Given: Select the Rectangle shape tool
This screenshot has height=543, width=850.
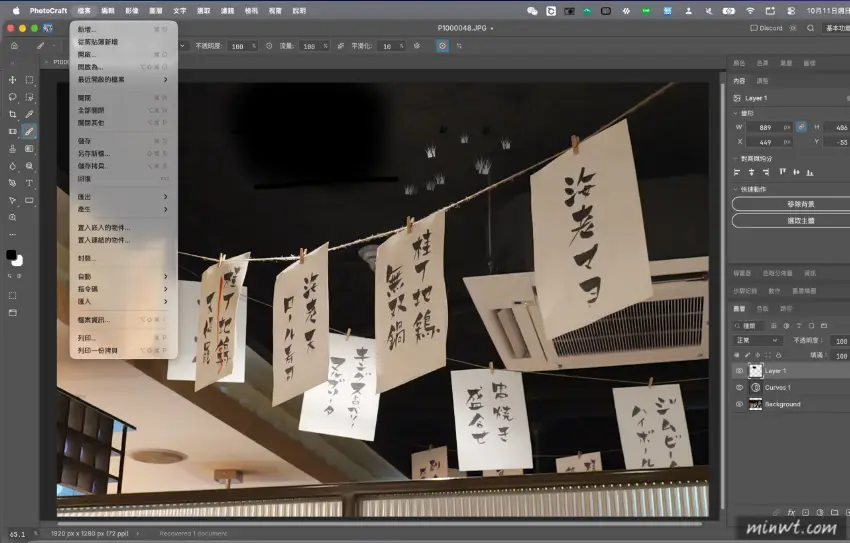Looking at the screenshot, I should coord(29,201).
